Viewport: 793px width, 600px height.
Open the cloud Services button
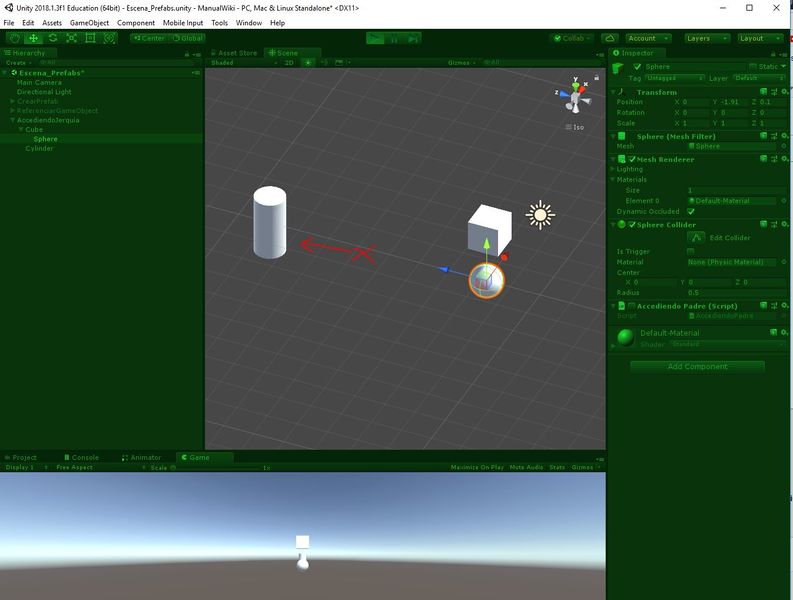610,38
